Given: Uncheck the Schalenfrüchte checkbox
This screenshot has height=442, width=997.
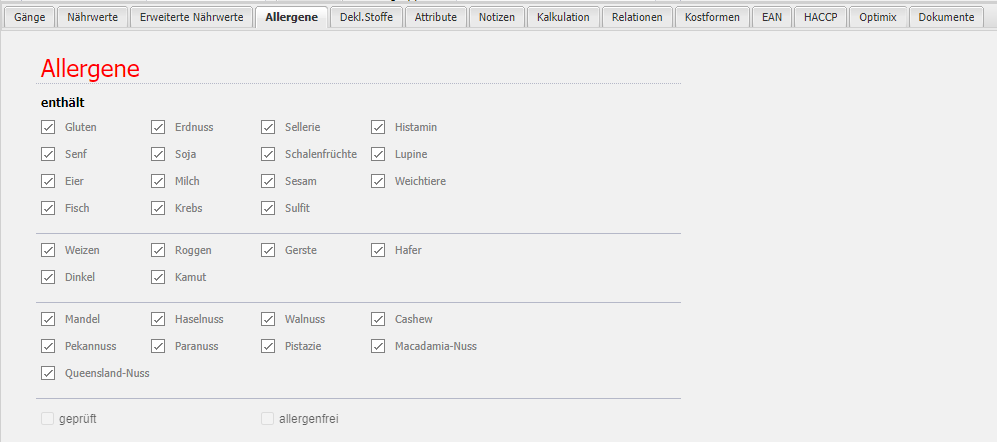Looking at the screenshot, I should (268, 154).
